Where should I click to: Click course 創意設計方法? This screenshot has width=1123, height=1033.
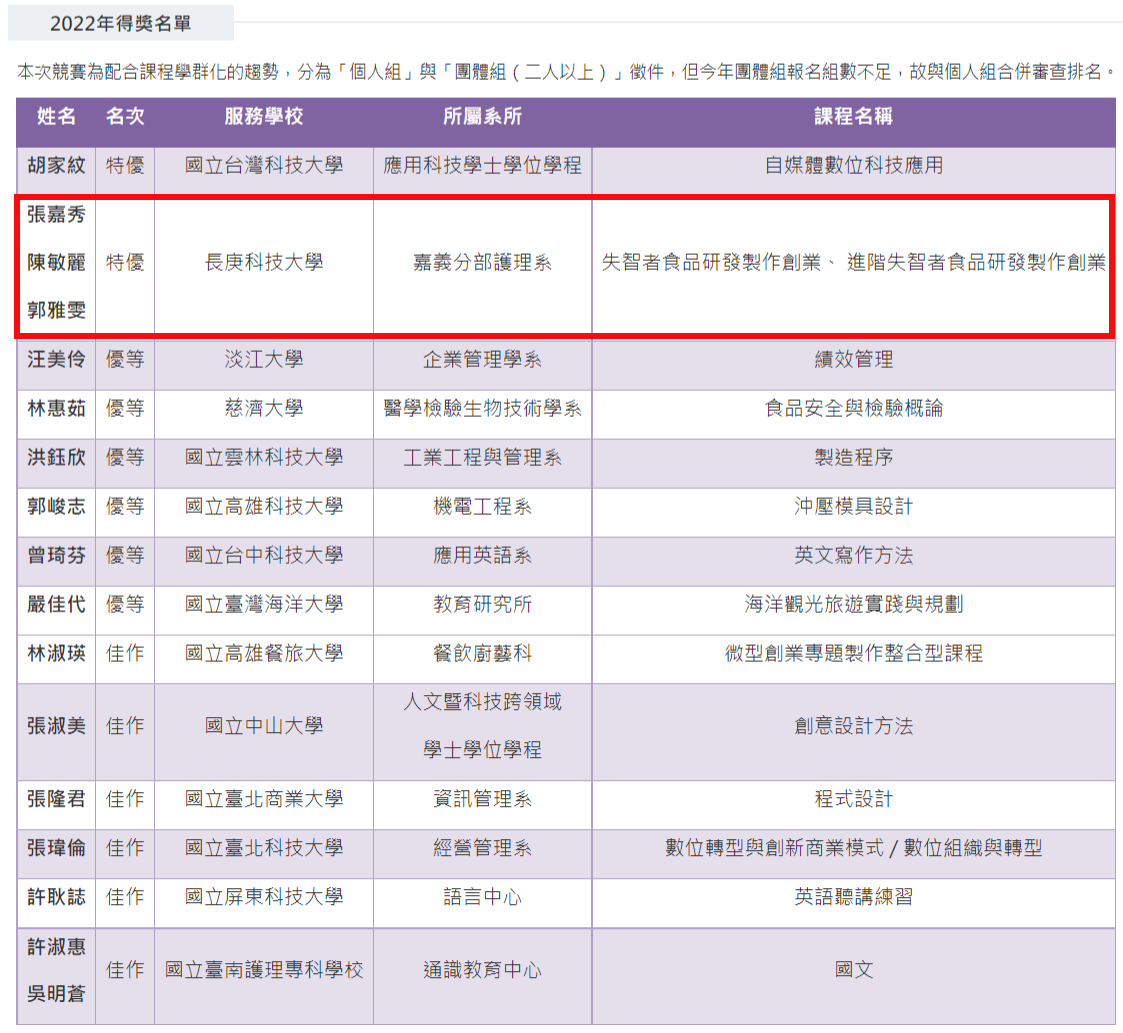pos(853,726)
